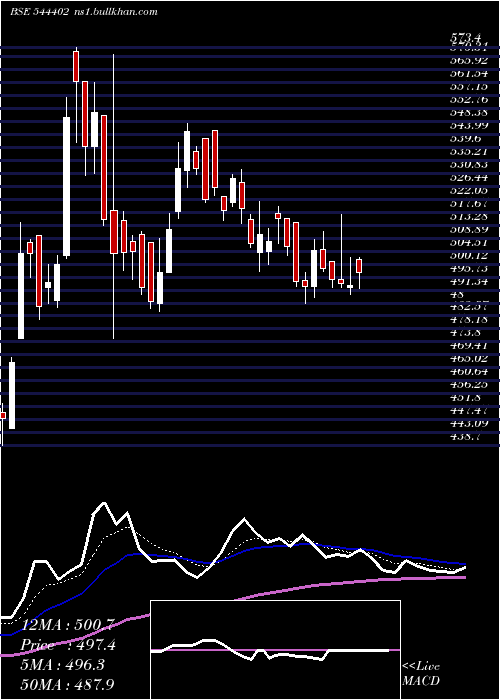Click the ns1.bullkhan.com watermark link text
Viewport: 500px width, 700px height.
tap(115, 12)
